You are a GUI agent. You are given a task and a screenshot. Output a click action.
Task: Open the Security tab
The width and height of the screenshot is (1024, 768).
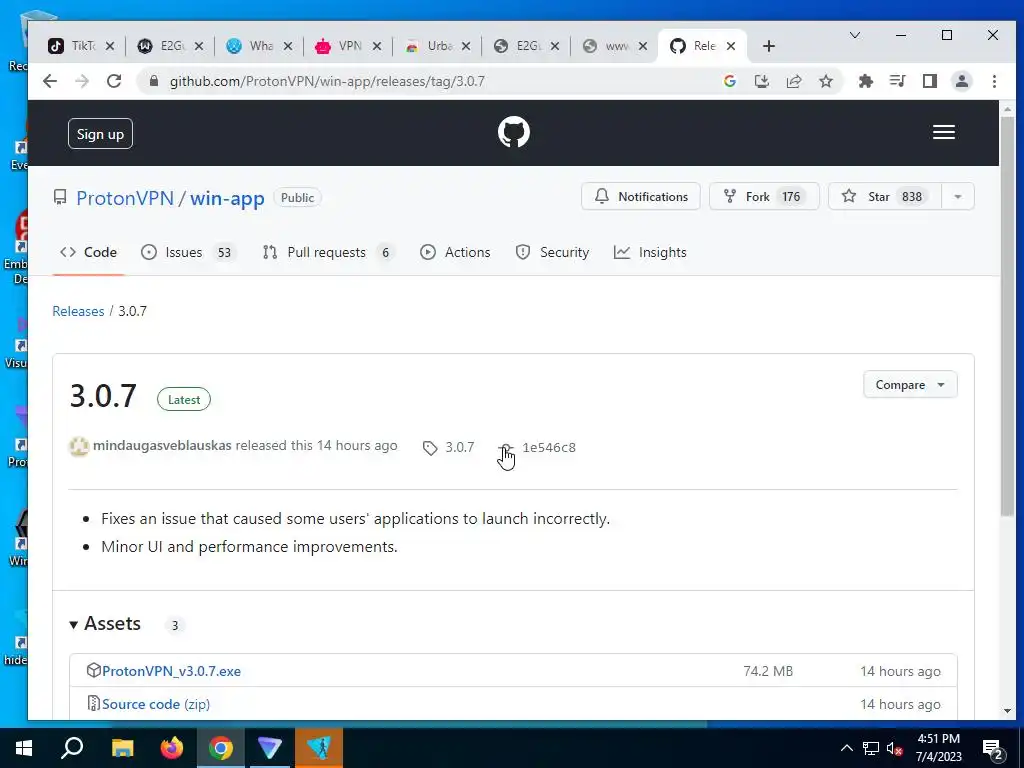(552, 252)
